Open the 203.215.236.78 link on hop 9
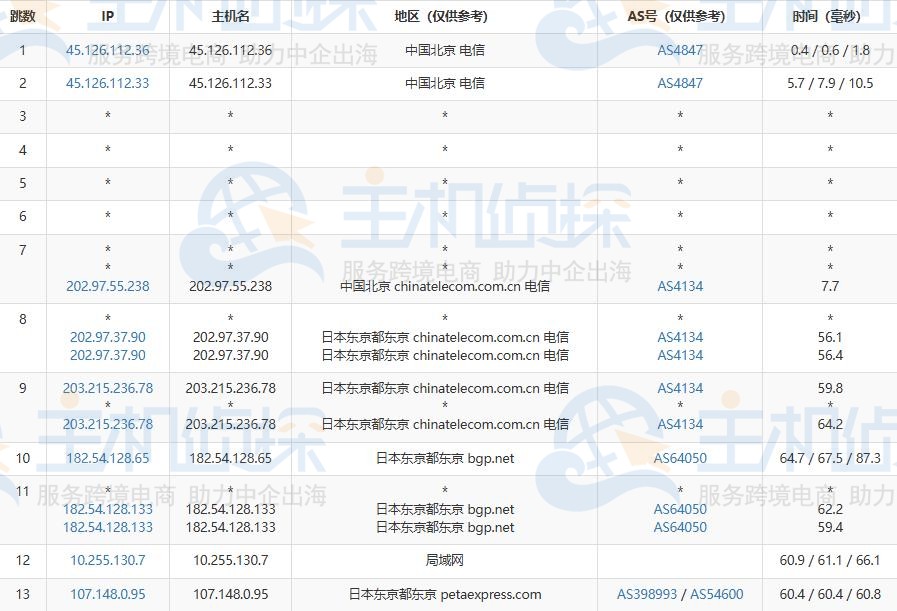Image resolution: width=897 pixels, height=611 pixels. point(106,388)
